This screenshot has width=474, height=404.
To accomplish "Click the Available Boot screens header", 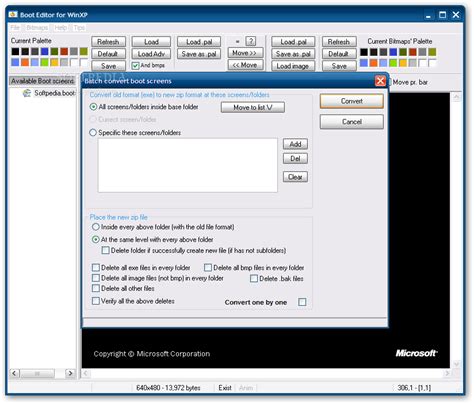I will pos(42,81).
